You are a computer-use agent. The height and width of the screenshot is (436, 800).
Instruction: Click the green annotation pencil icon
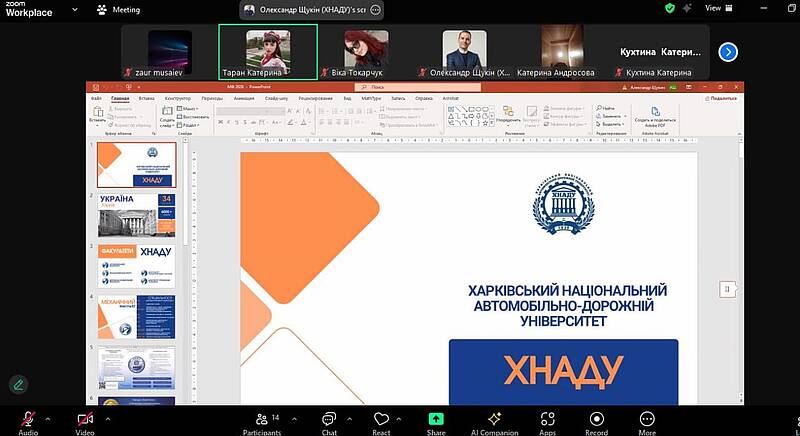tap(17, 384)
